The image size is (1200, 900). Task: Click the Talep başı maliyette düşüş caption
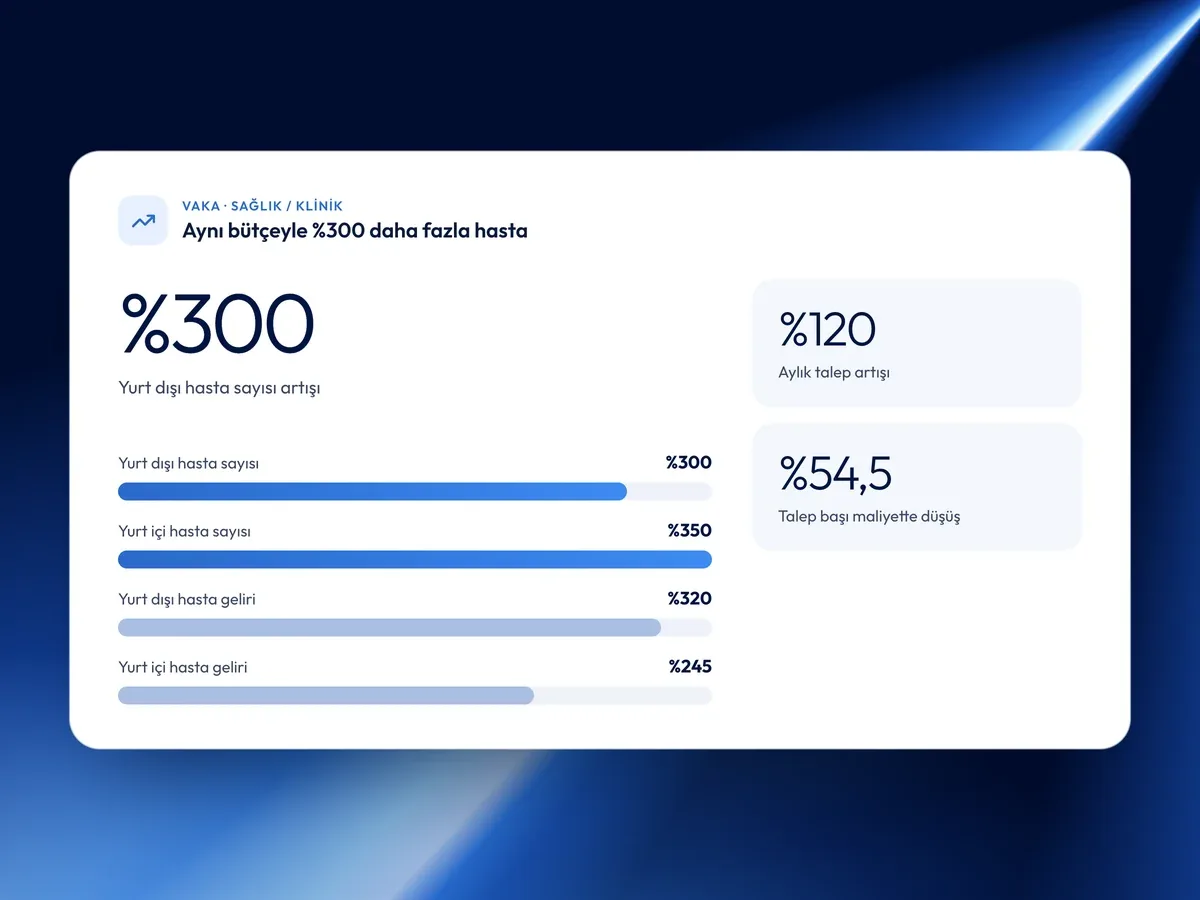[869, 516]
